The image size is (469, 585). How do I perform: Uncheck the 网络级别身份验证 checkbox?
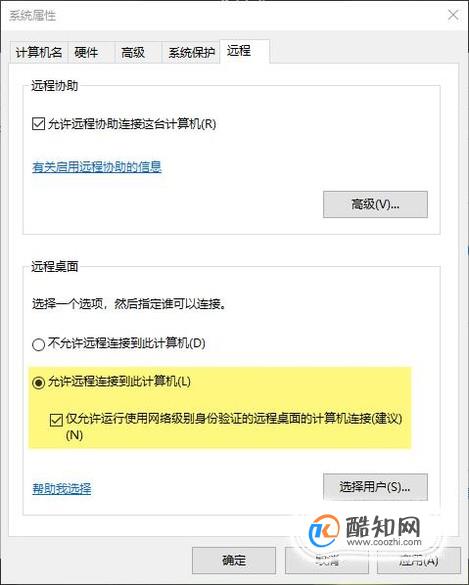point(56,420)
